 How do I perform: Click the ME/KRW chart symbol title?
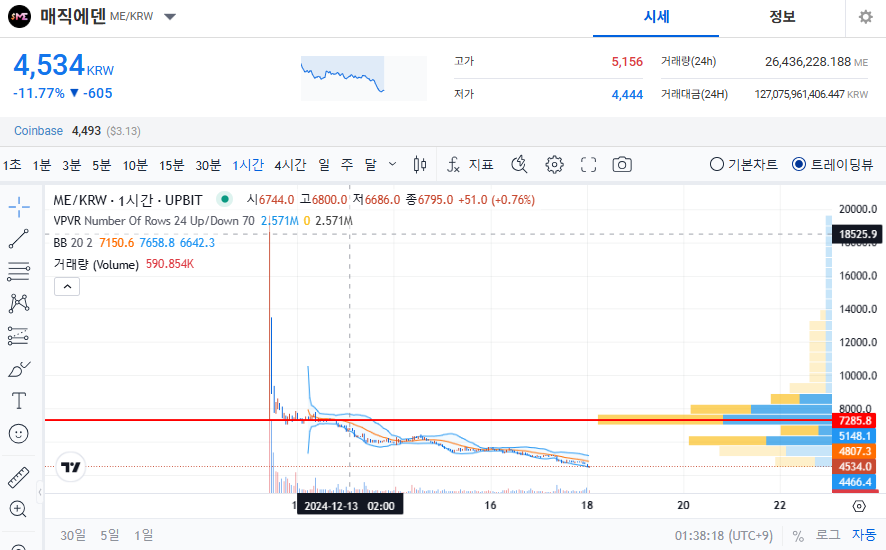(x=128, y=200)
